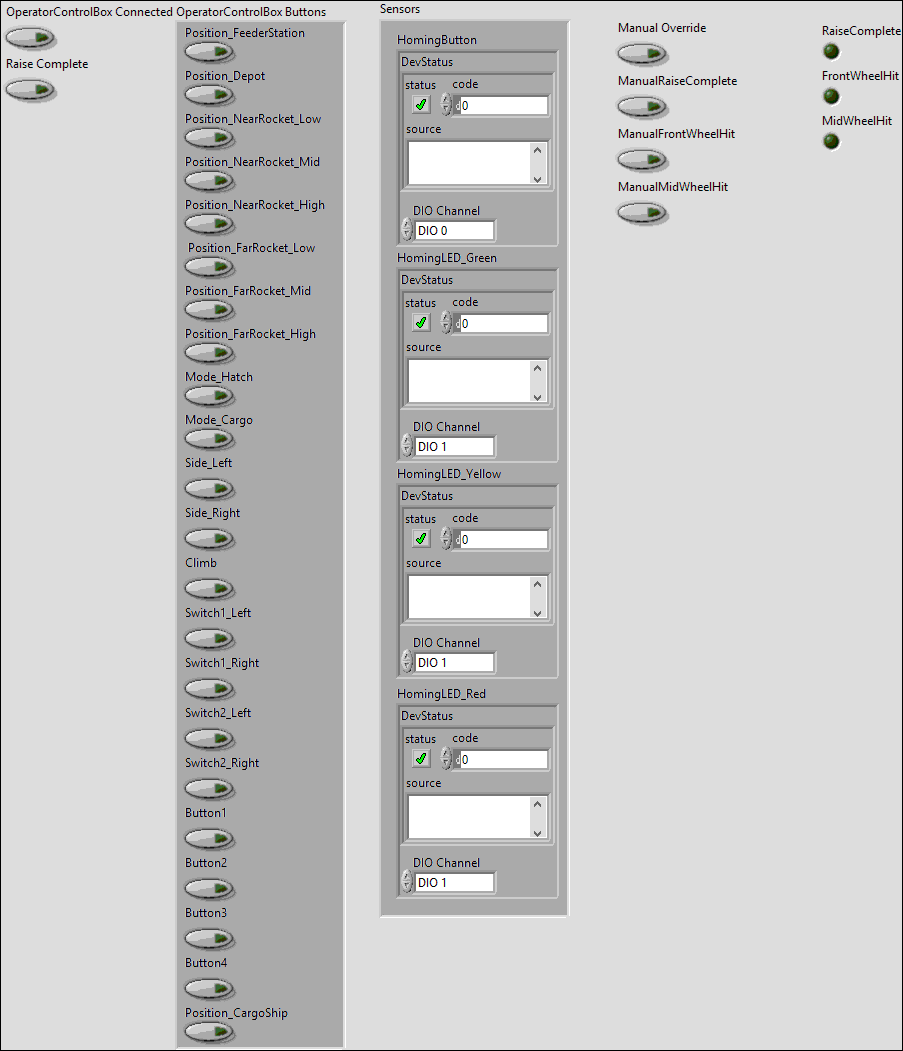The height and width of the screenshot is (1051, 903).
Task: Open the HomingButton DIO Channel selector
Action: (454, 231)
